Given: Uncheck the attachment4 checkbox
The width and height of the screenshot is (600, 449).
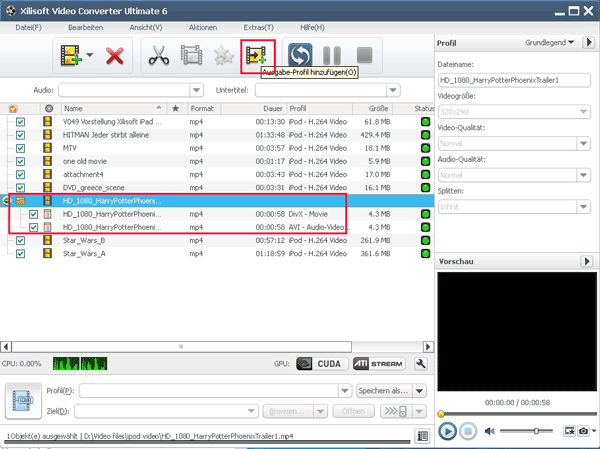Looking at the screenshot, I should click(20, 175).
